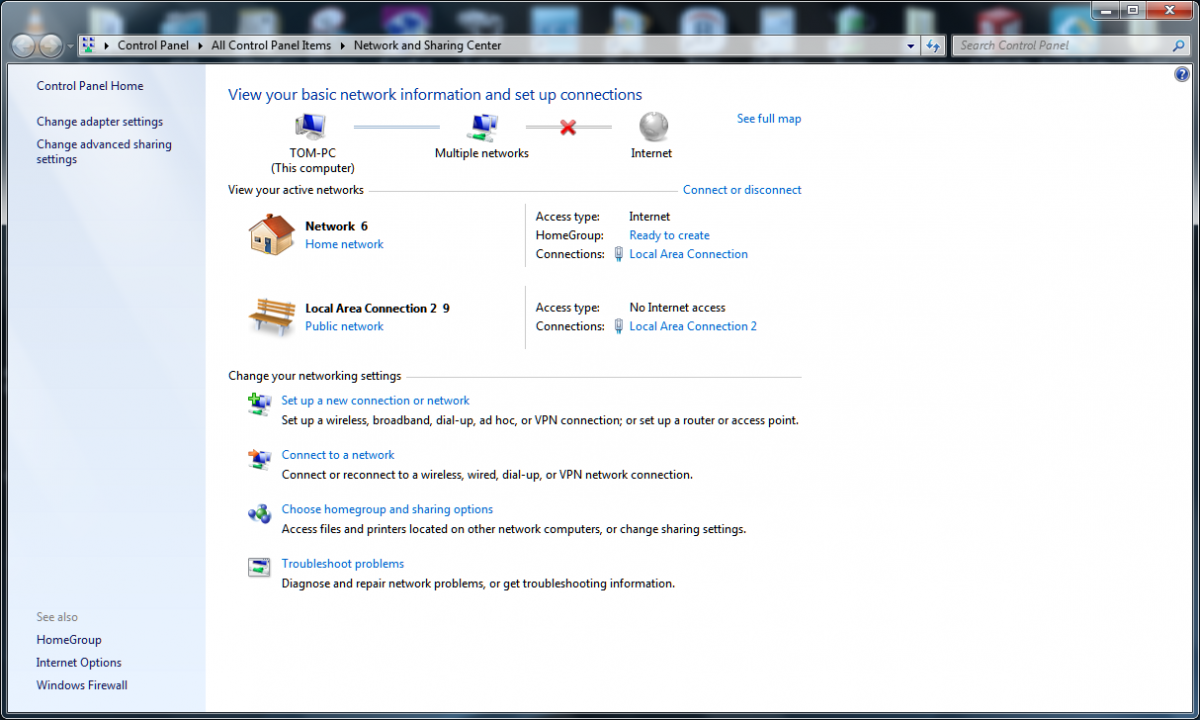Open Change adapter settings

[x=100, y=121]
